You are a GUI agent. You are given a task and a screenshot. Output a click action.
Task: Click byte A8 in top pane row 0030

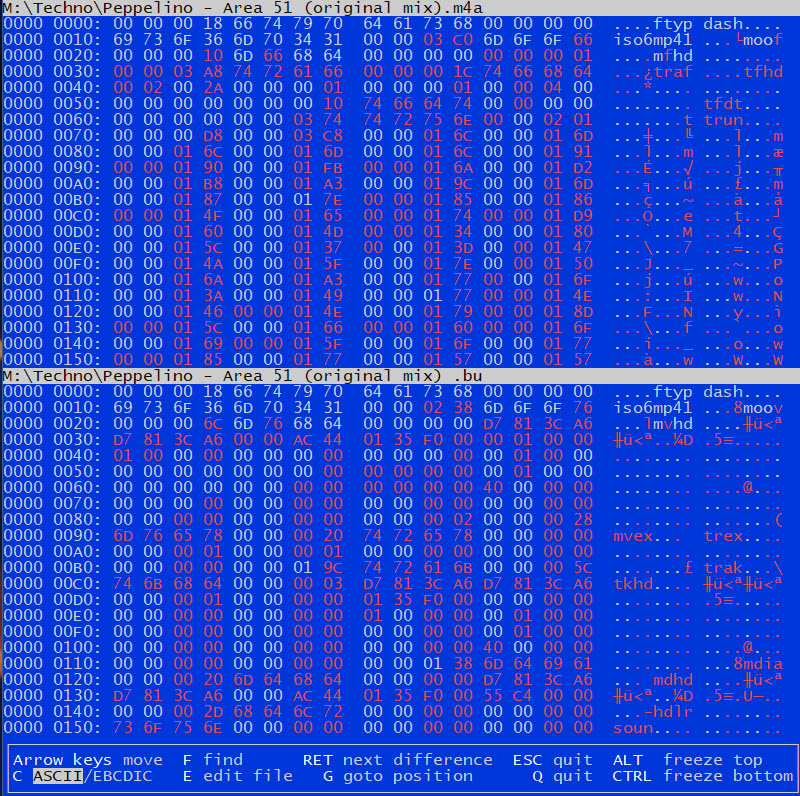(213, 71)
